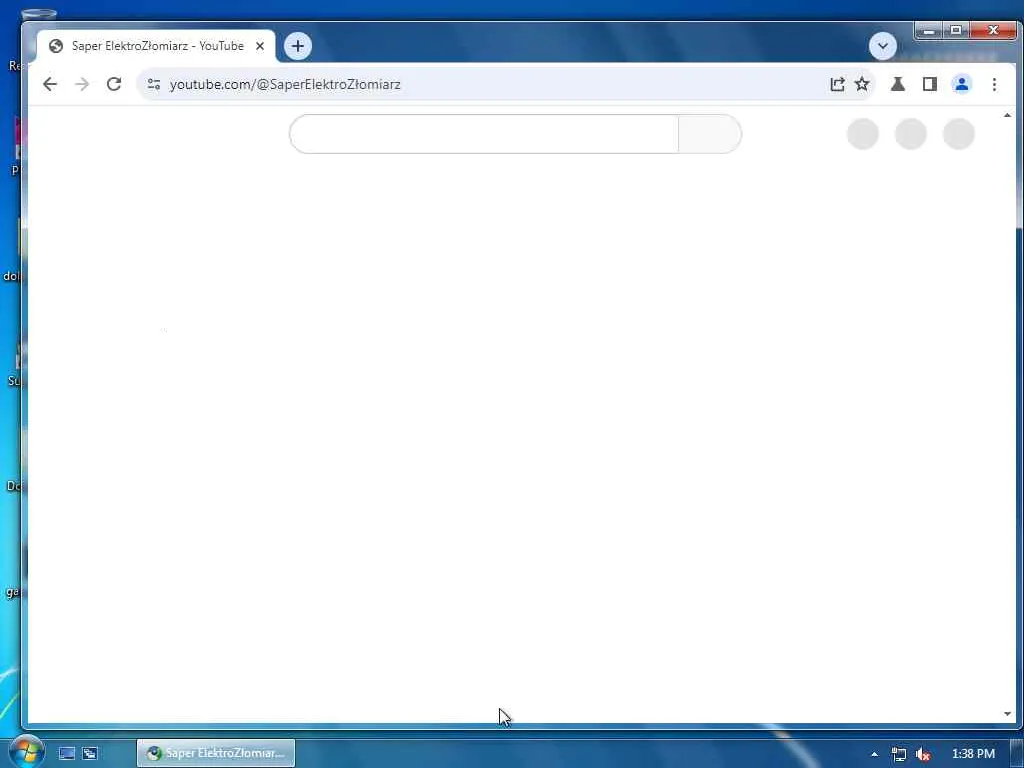Click the 1:38 PM clock

(973, 754)
